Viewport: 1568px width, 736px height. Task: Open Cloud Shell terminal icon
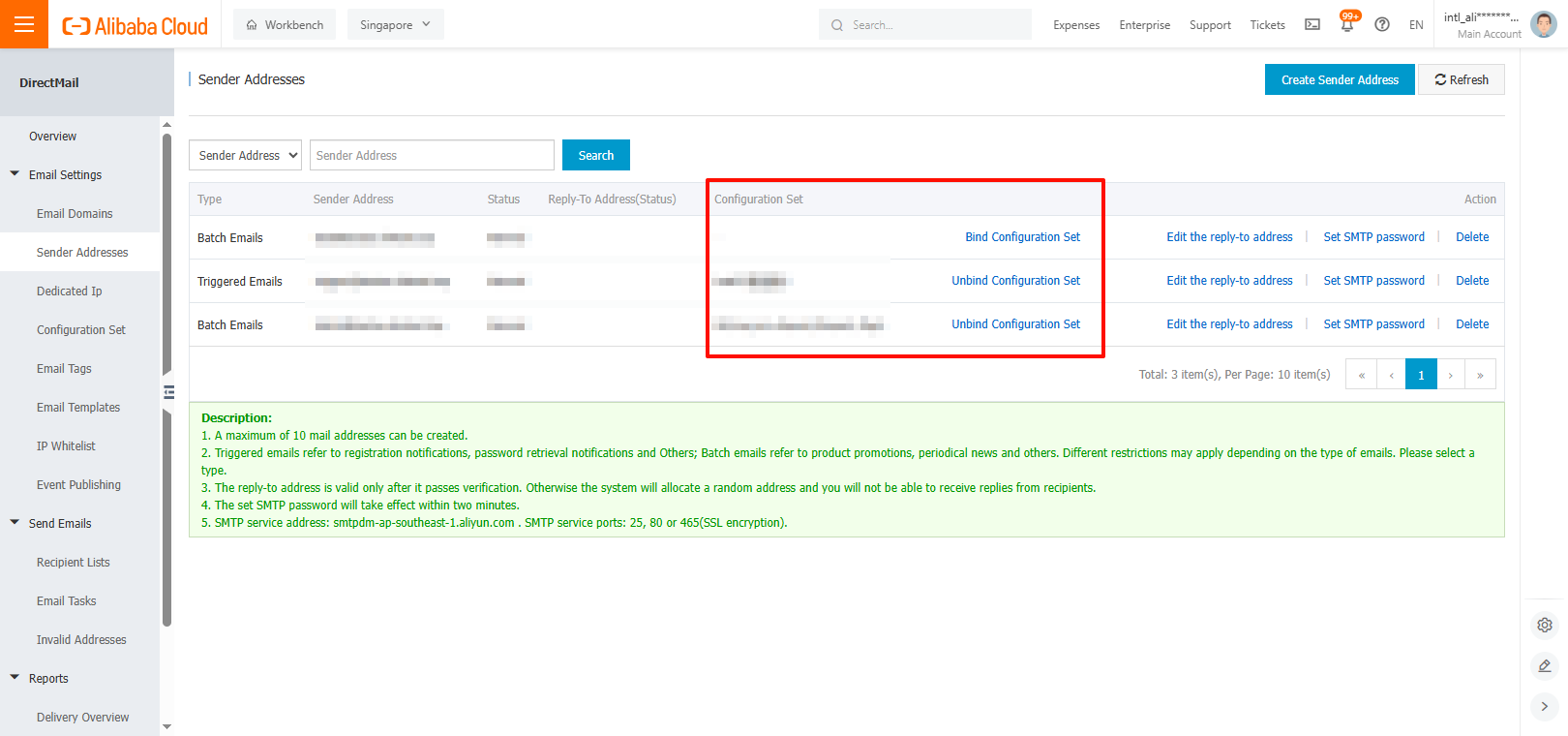coord(1312,24)
